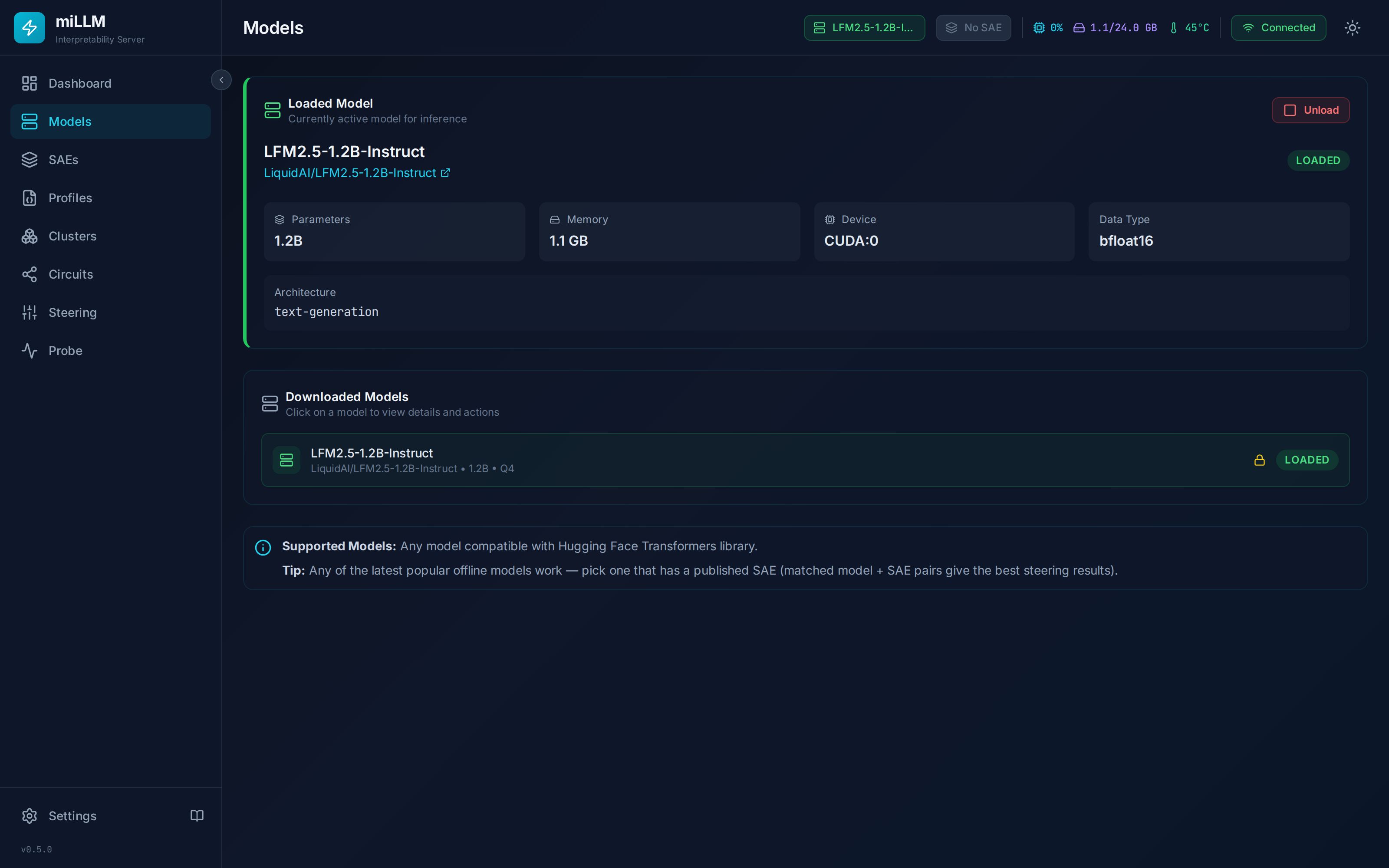Screen dimensions: 1389x868
Task: Click the miLLM lightning bolt logo
Action: coord(29,27)
